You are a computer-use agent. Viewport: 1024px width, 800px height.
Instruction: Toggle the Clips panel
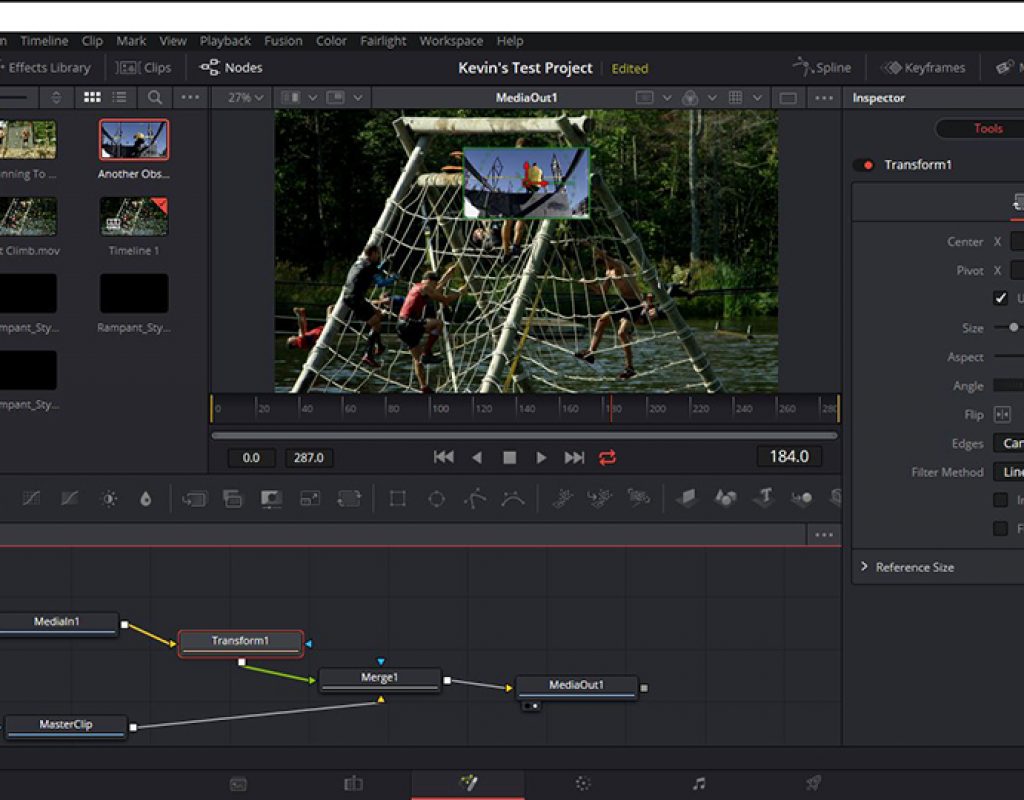[x=144, y=67]
